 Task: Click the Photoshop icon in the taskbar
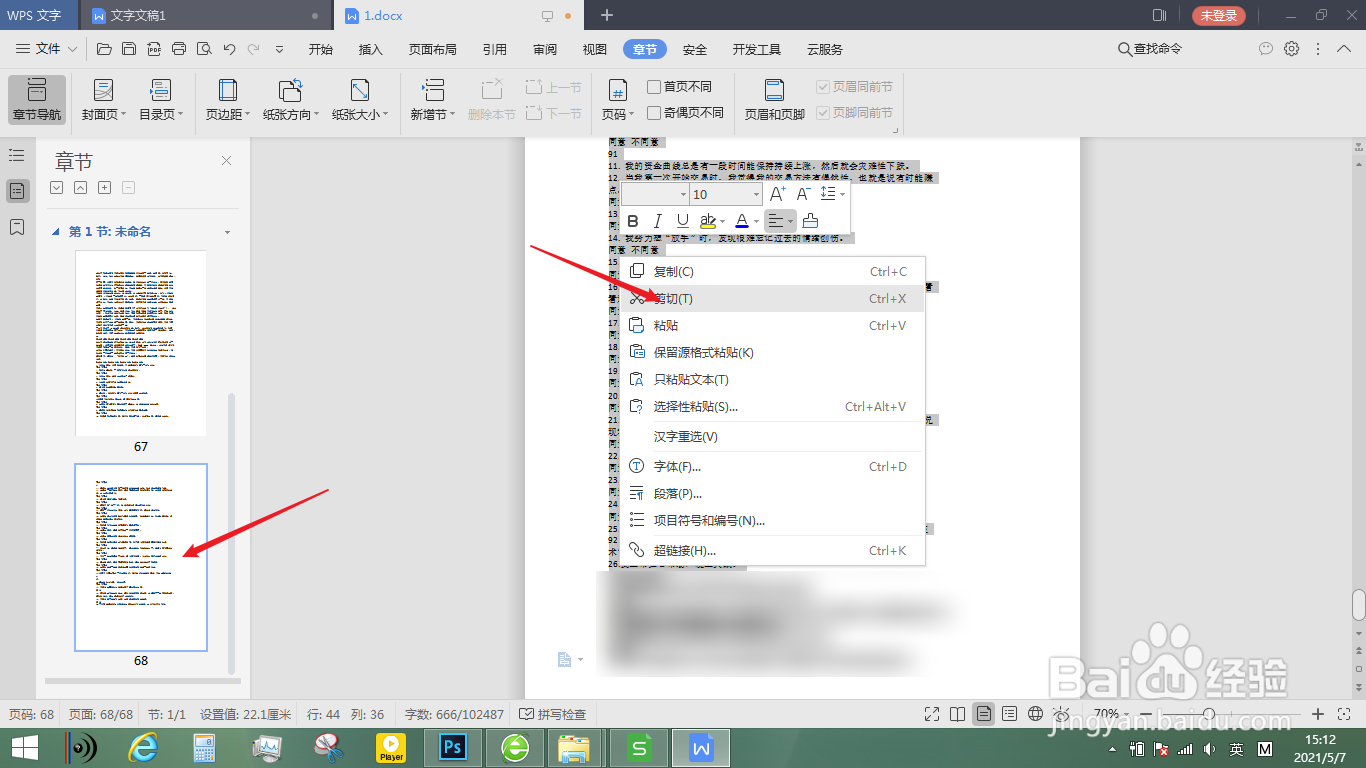pos(453,747)
